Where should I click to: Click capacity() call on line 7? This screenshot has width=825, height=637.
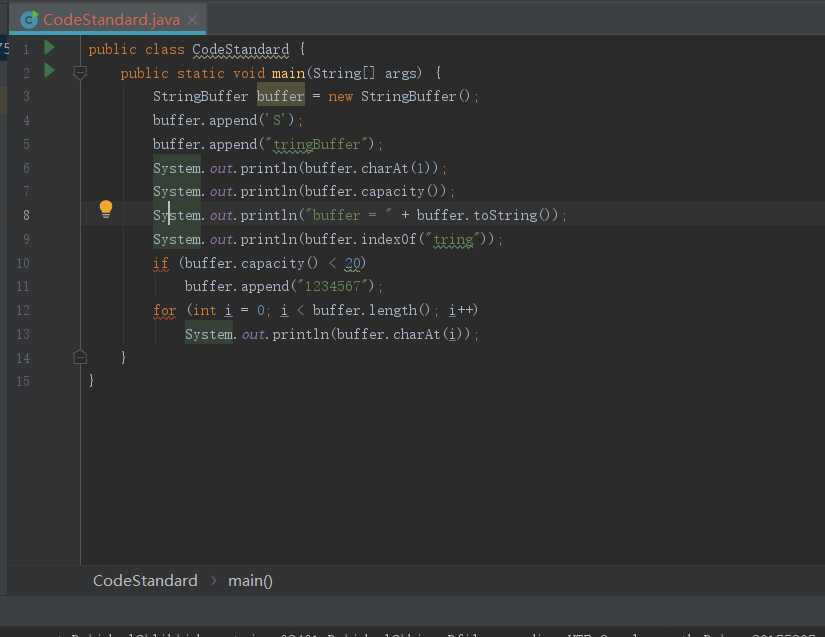[x=404, y=191]
